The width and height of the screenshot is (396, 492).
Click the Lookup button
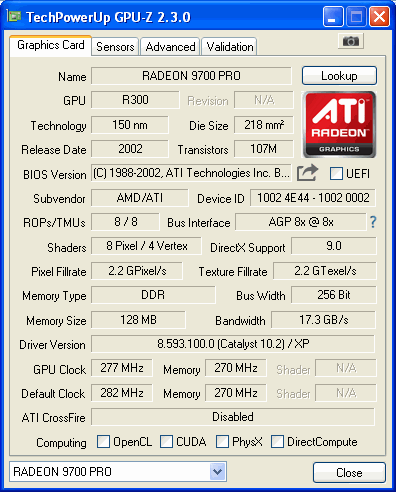(x=339, y=76)
